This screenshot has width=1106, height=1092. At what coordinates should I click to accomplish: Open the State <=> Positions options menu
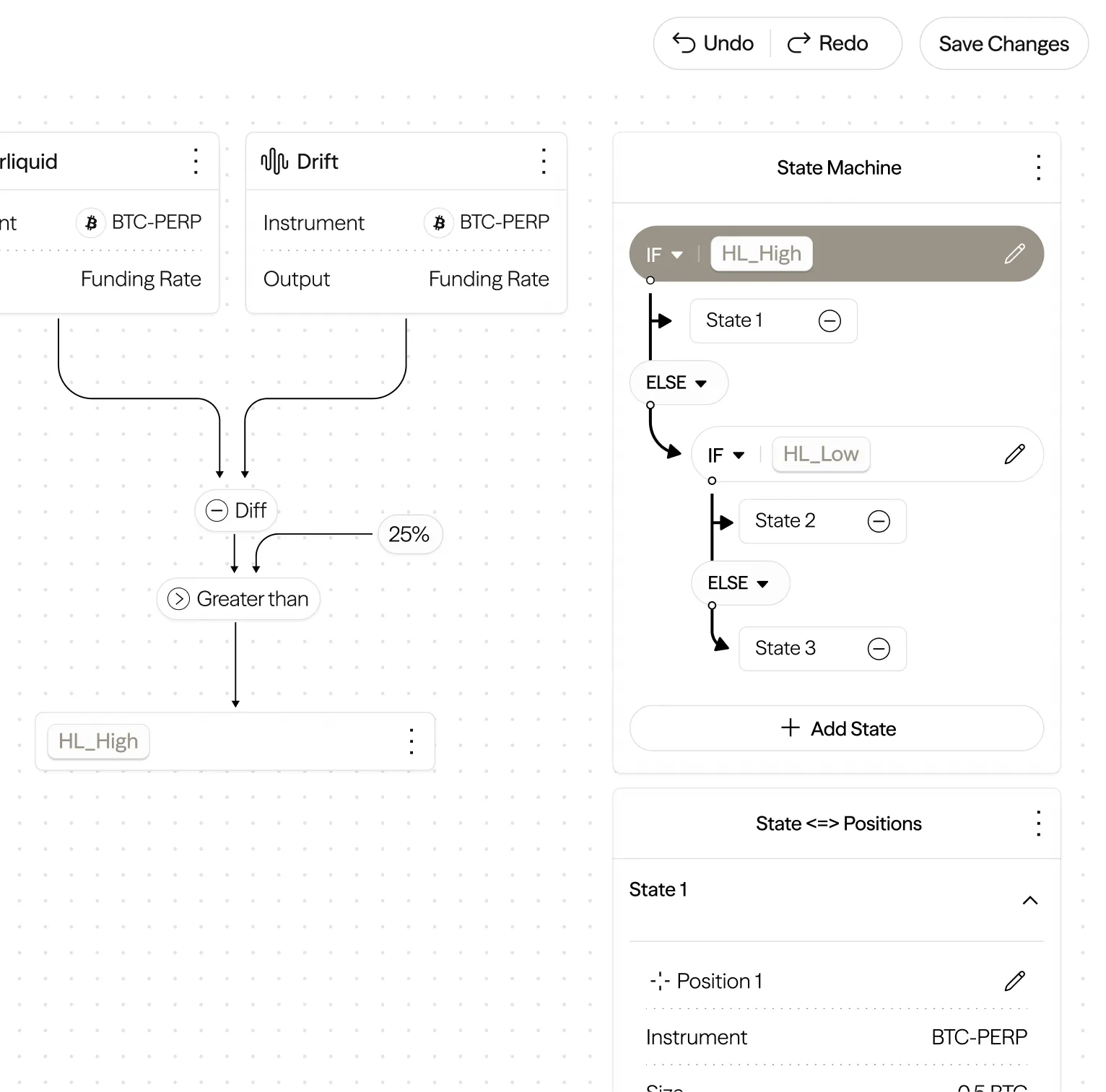point(1038,824)
